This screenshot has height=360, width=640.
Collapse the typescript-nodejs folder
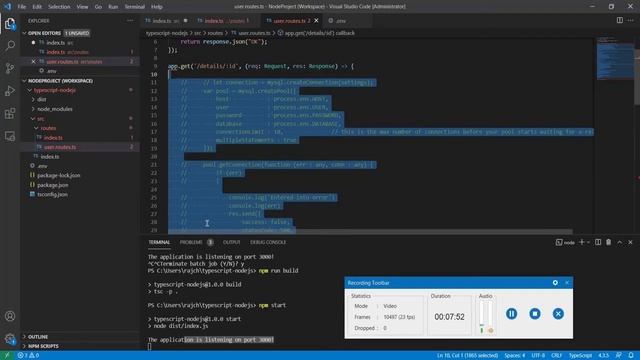pyautogui.click(x=29, y=90)
